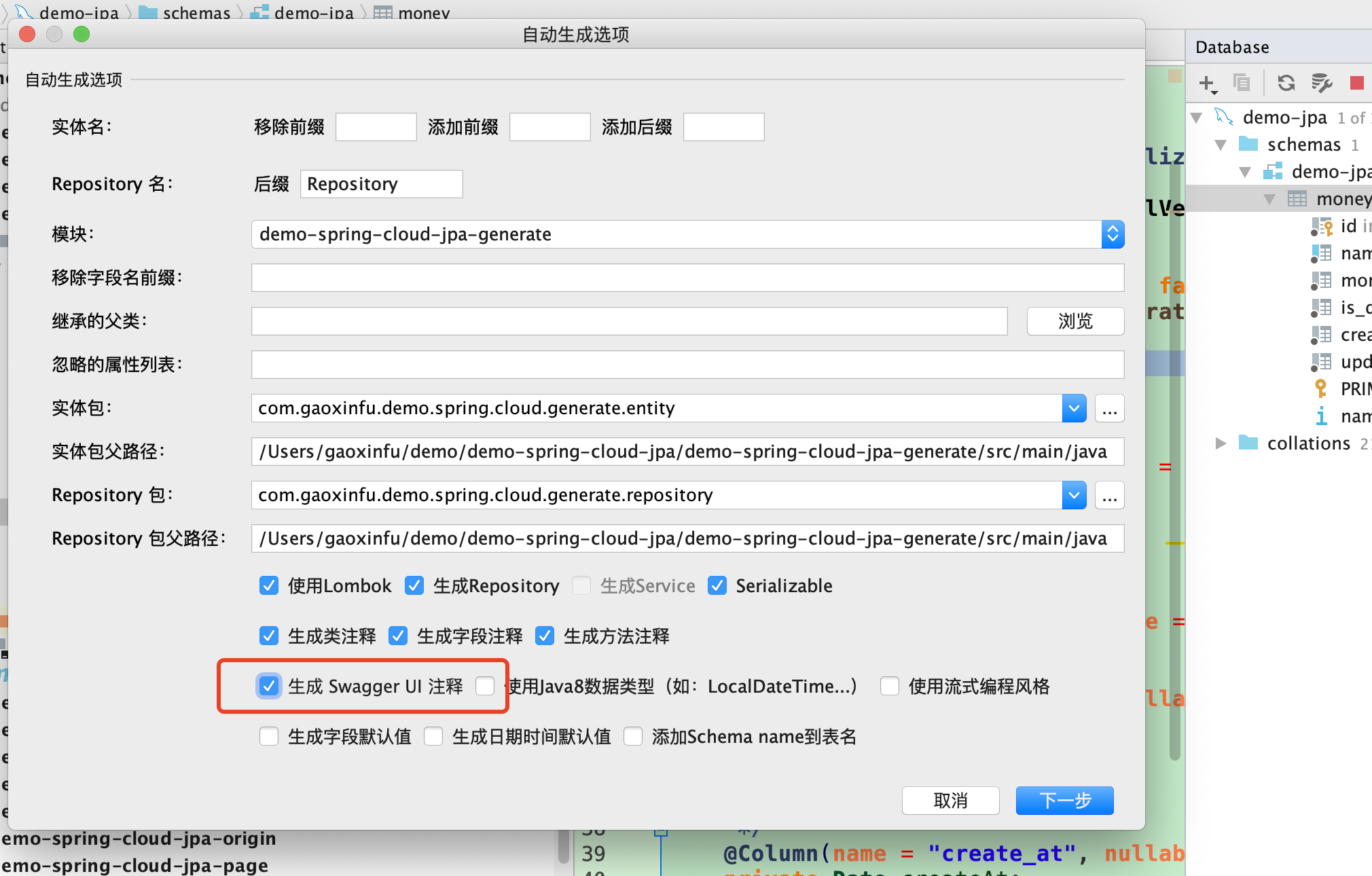This screenshot has width=1372, height=876.
Task: Select the collations folder icon
Action: pyautogui.click(x=1248, y=443)
